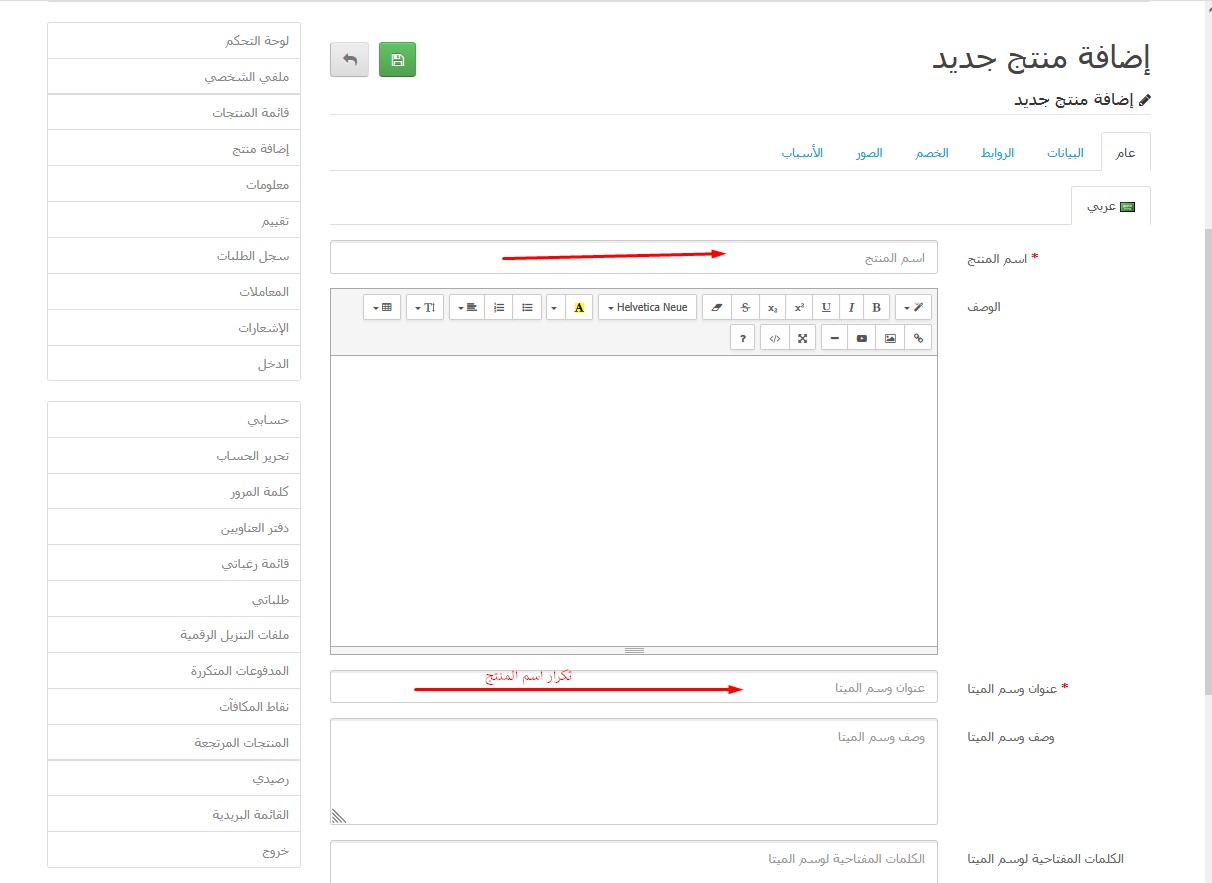Screen dimensions: 1212x883
Task: Go to قائمة المنتجات in sidebar
Action: 250,113
